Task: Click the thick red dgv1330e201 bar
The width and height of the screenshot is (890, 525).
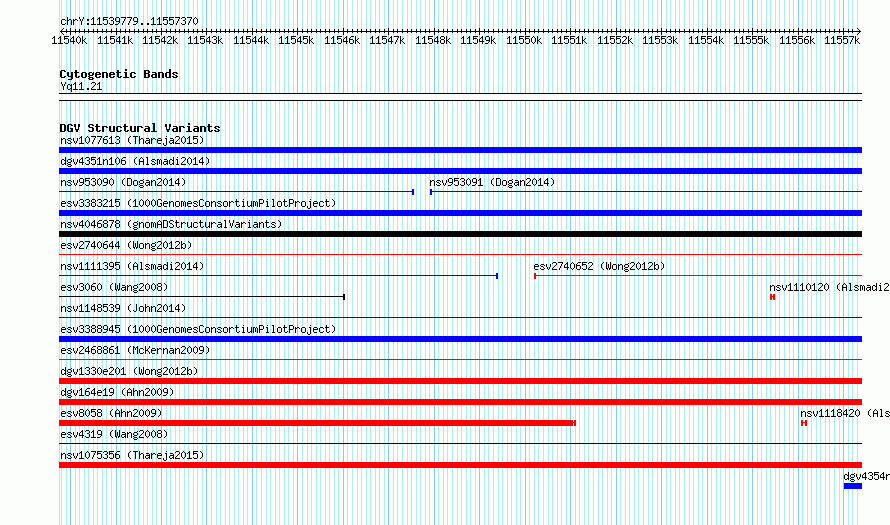Action: coord(460,381)
